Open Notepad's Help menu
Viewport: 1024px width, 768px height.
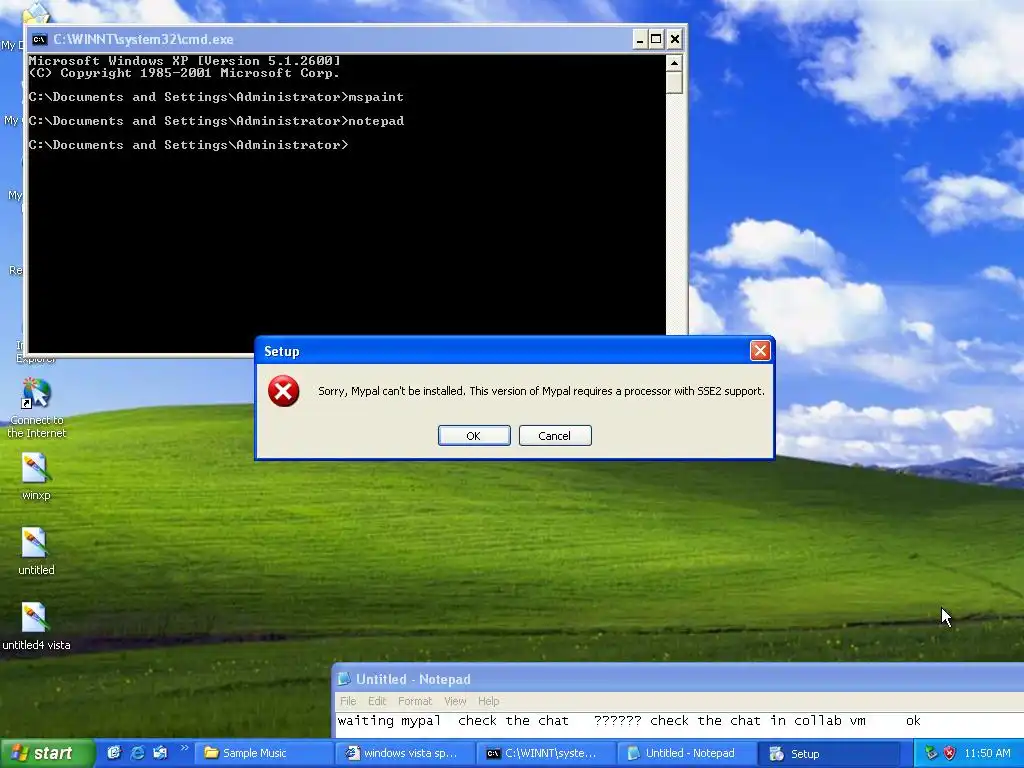coord(488,701)
